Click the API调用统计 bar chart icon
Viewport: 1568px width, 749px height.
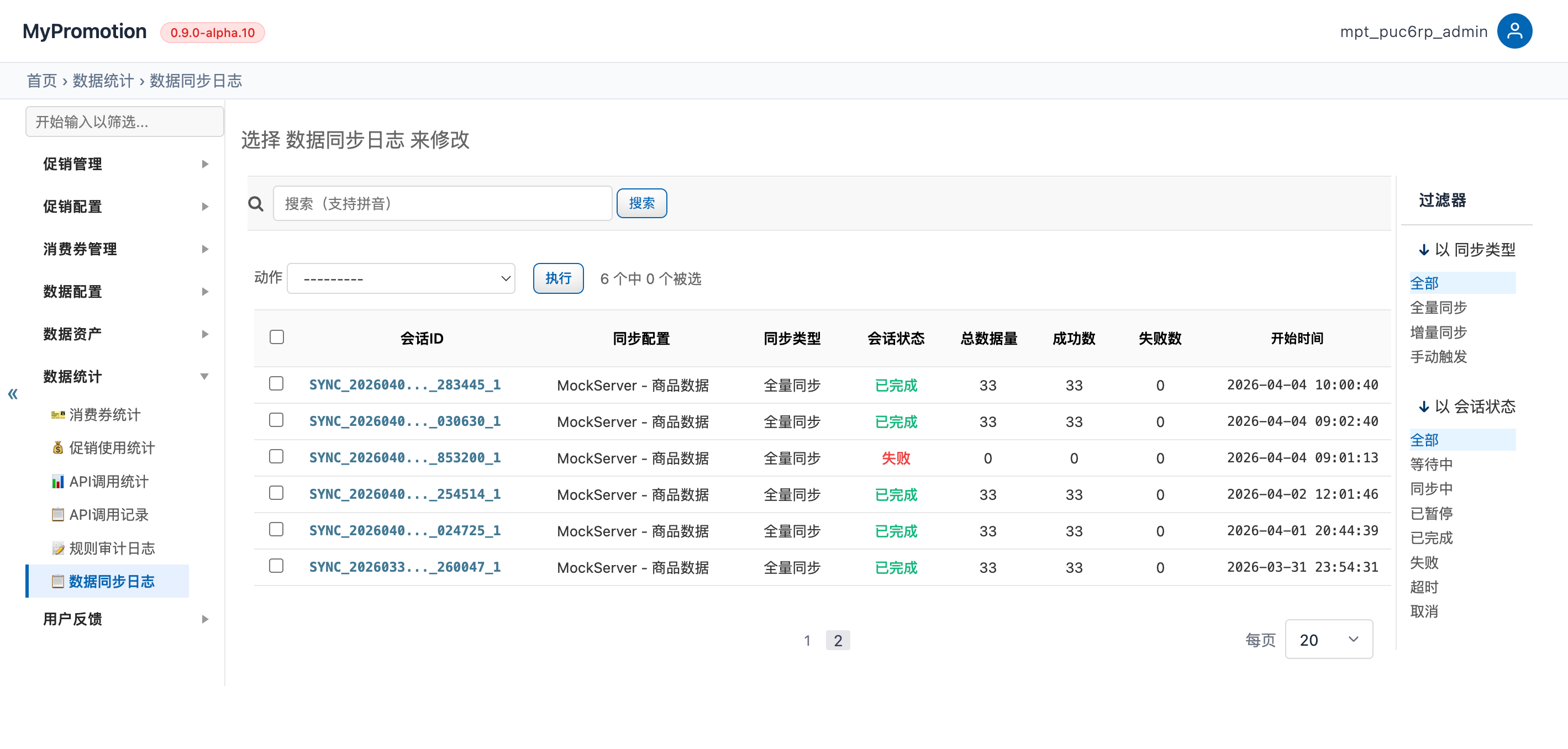(58, 482)
